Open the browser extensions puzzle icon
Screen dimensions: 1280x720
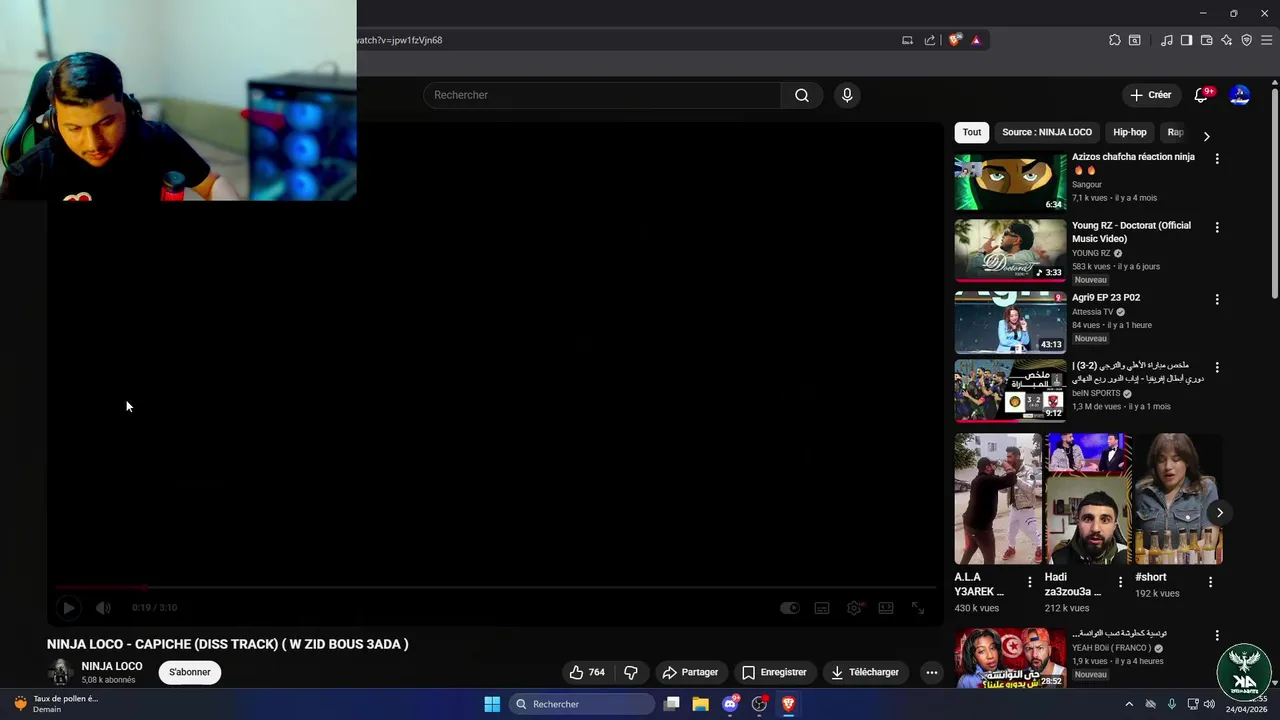click(1114, 40)
